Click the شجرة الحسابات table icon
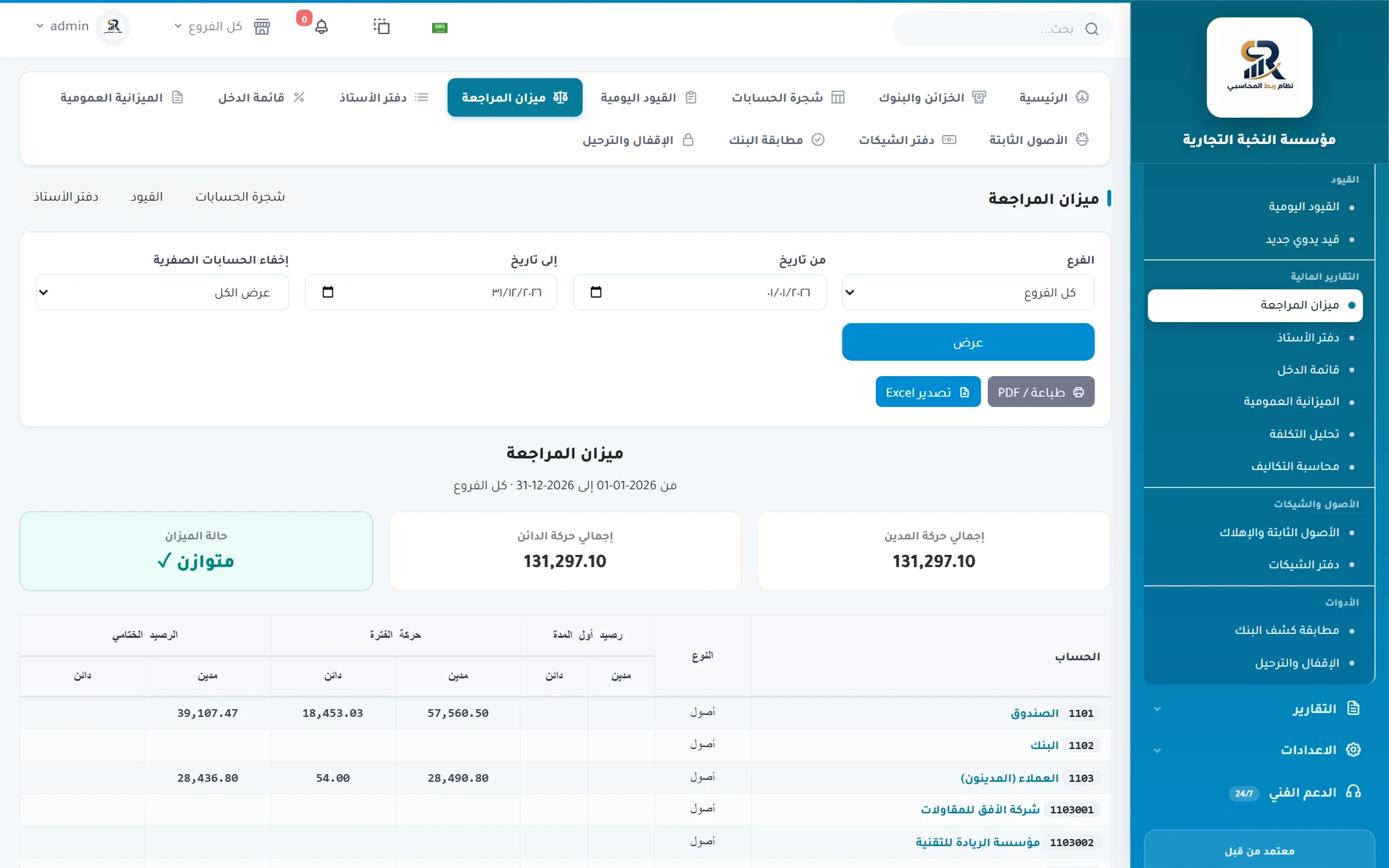This screenshot has height=868, width=1389. tap(837, 97)
